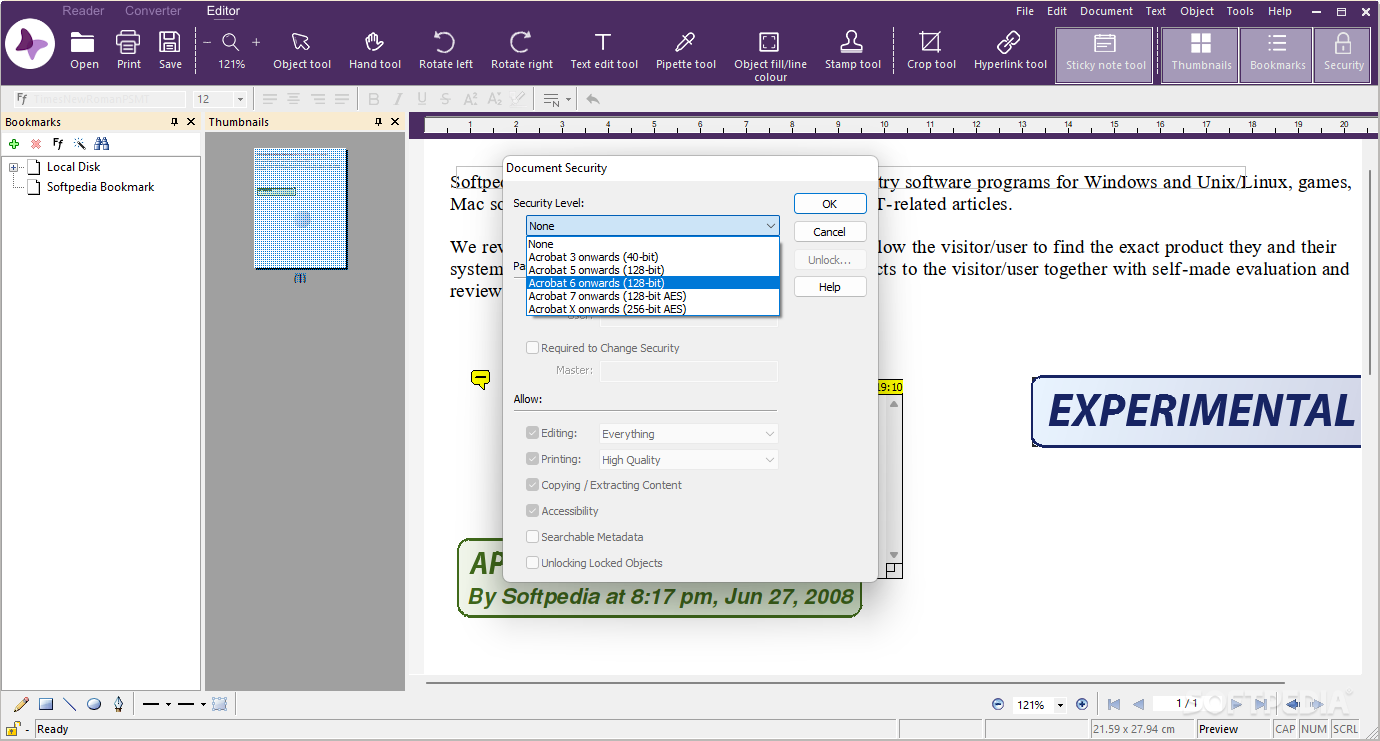Expand the Local Disk bookmark

14,167
